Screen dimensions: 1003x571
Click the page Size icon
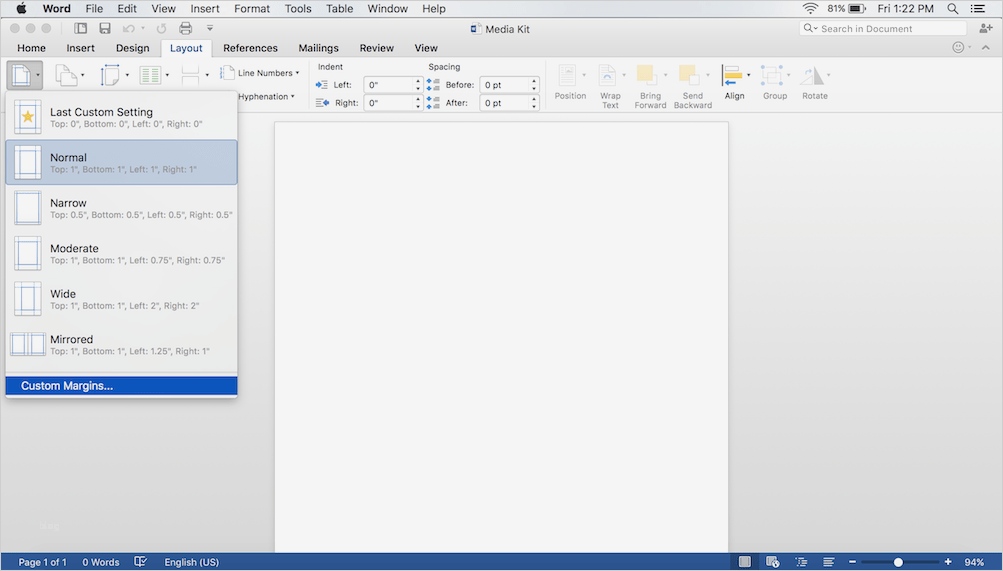click(x=110, y=75)
